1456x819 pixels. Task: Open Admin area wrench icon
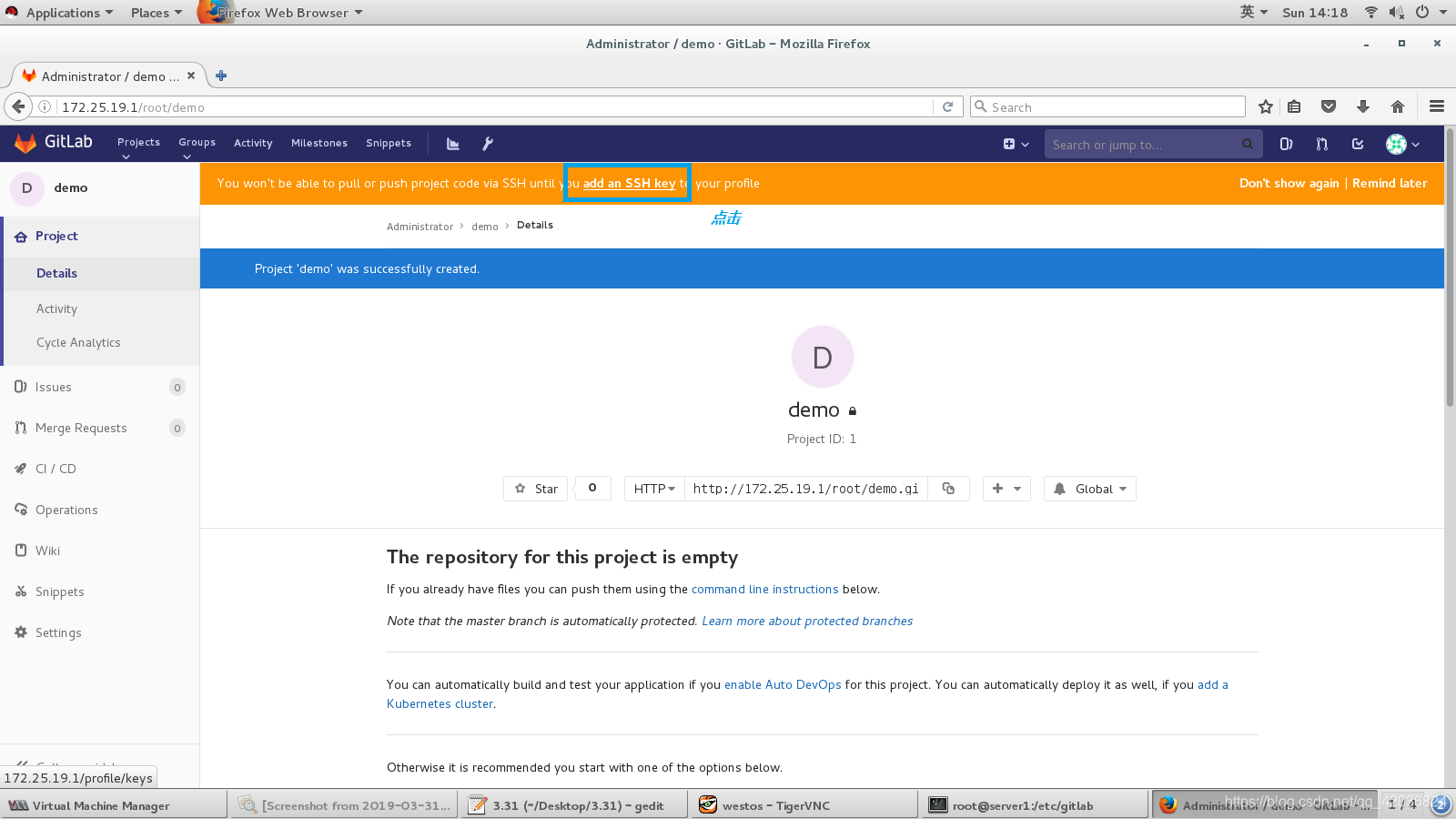(488, 144)
